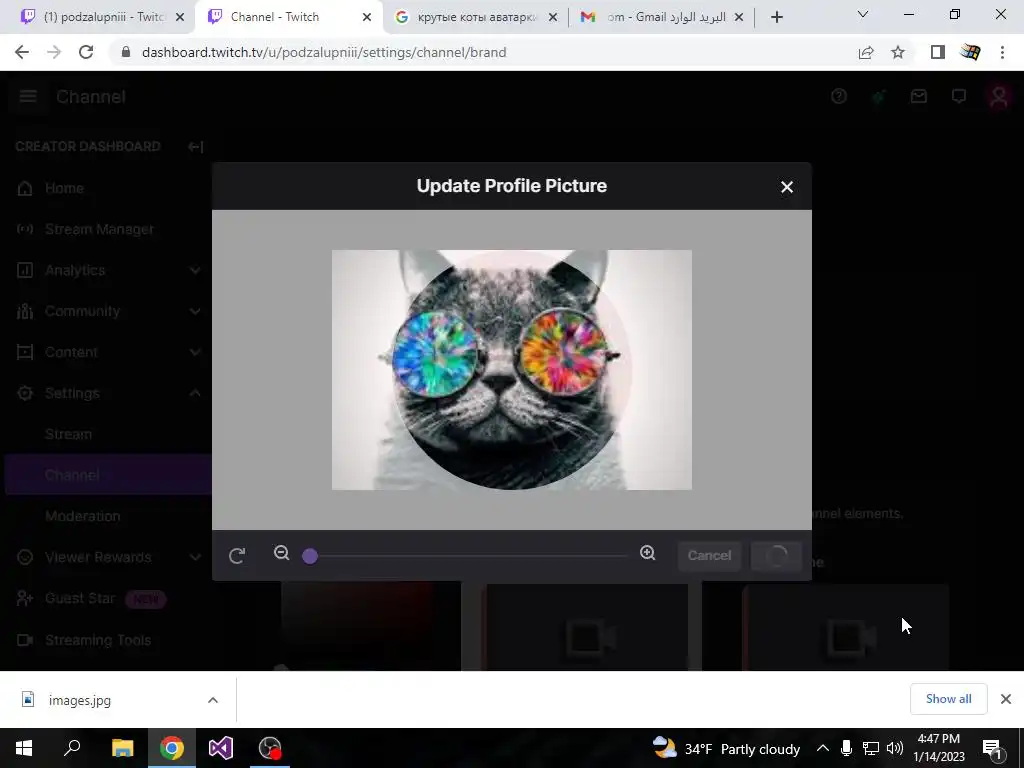Click the cat picture crop preview
The image size is (1024, 768).
pos(511,370)
